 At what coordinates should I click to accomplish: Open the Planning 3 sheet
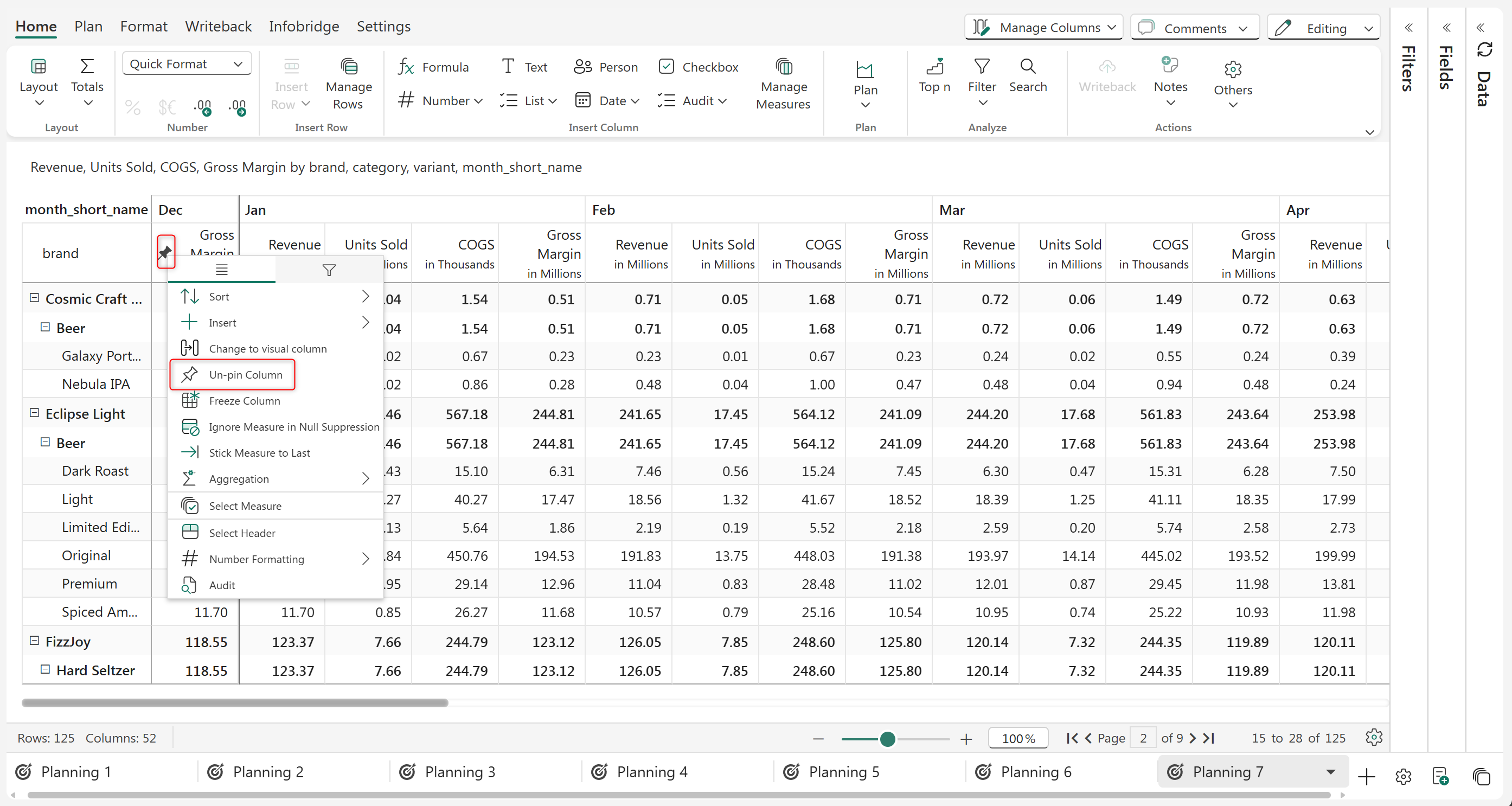pos(459,771)
